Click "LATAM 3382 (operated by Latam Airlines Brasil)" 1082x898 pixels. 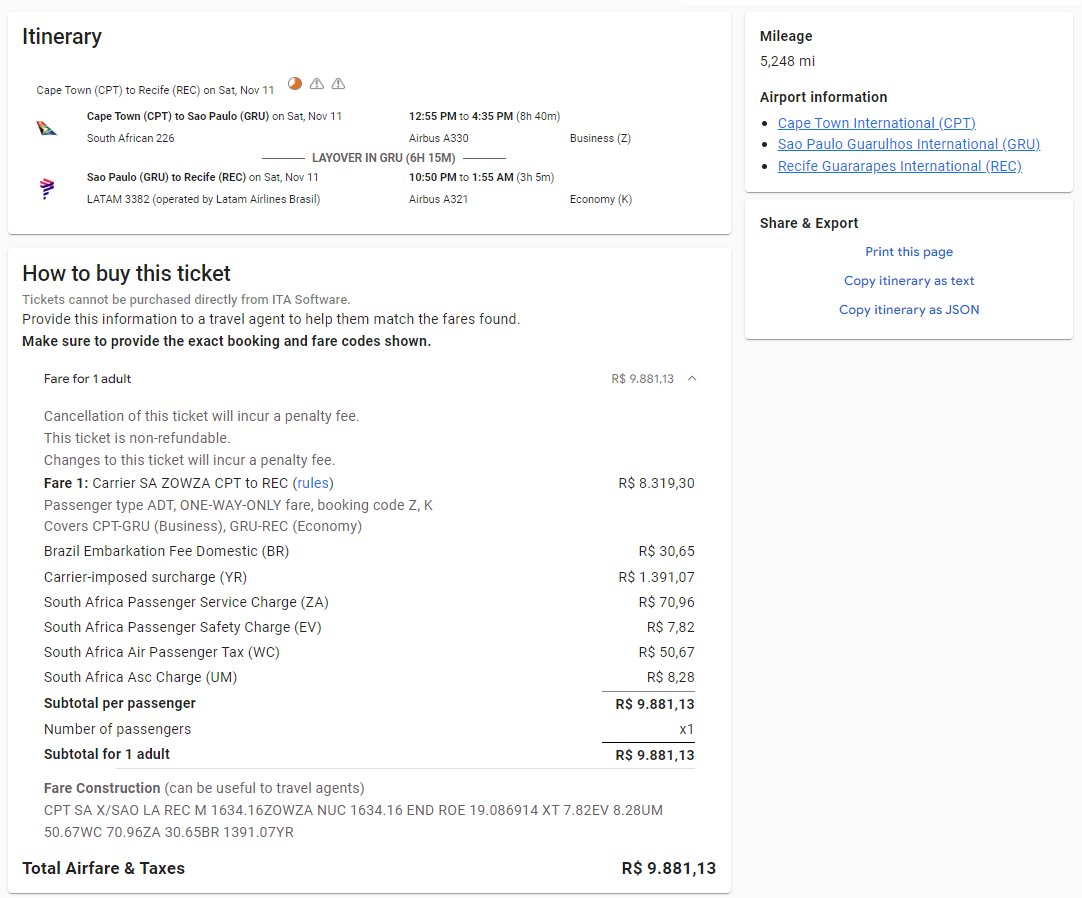204,199
